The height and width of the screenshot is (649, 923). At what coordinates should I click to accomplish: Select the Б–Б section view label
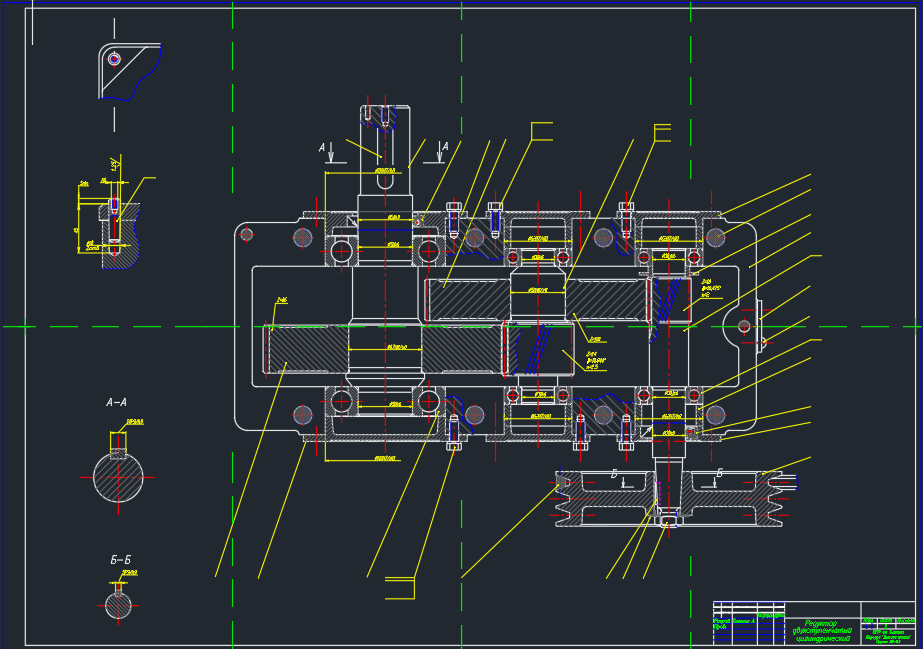[120, 561]
